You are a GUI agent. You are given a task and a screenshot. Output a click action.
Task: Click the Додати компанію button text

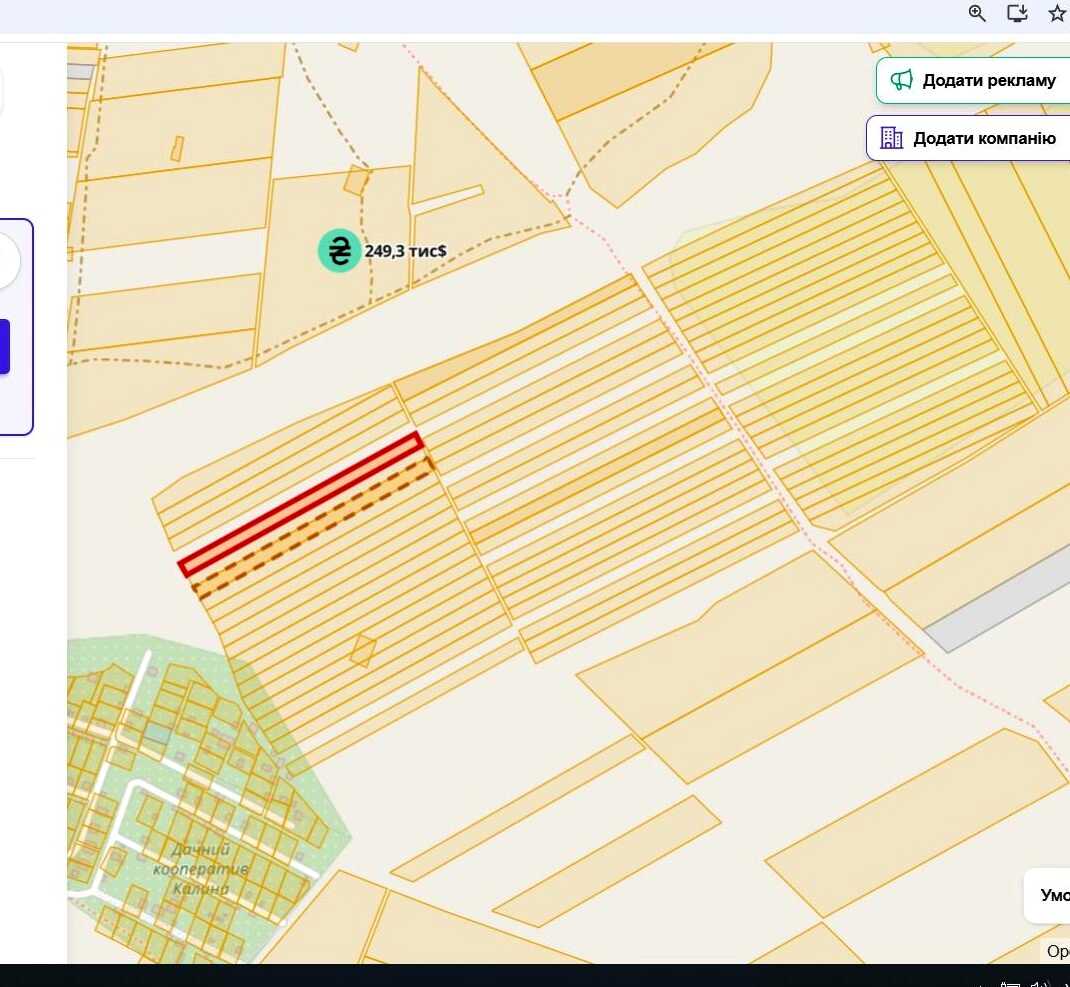[x=984, y=139]
